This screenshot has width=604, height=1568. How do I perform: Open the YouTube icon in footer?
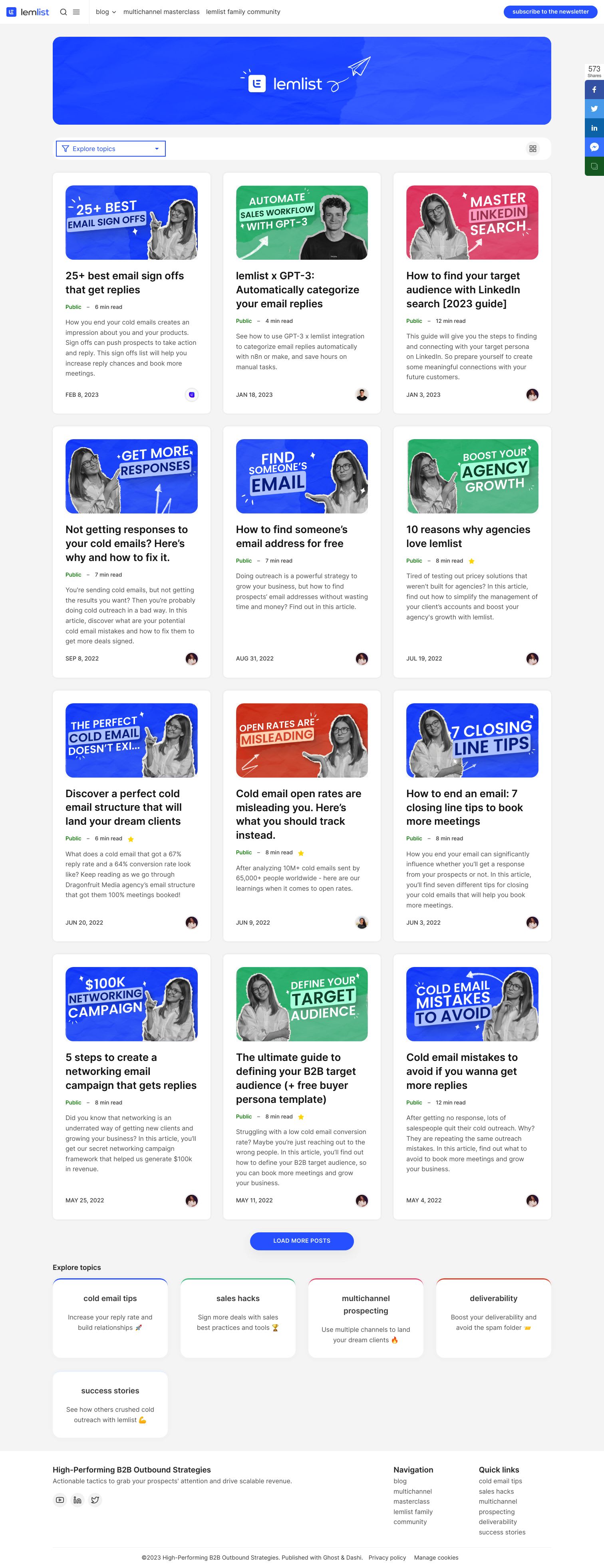point(60,1499)
